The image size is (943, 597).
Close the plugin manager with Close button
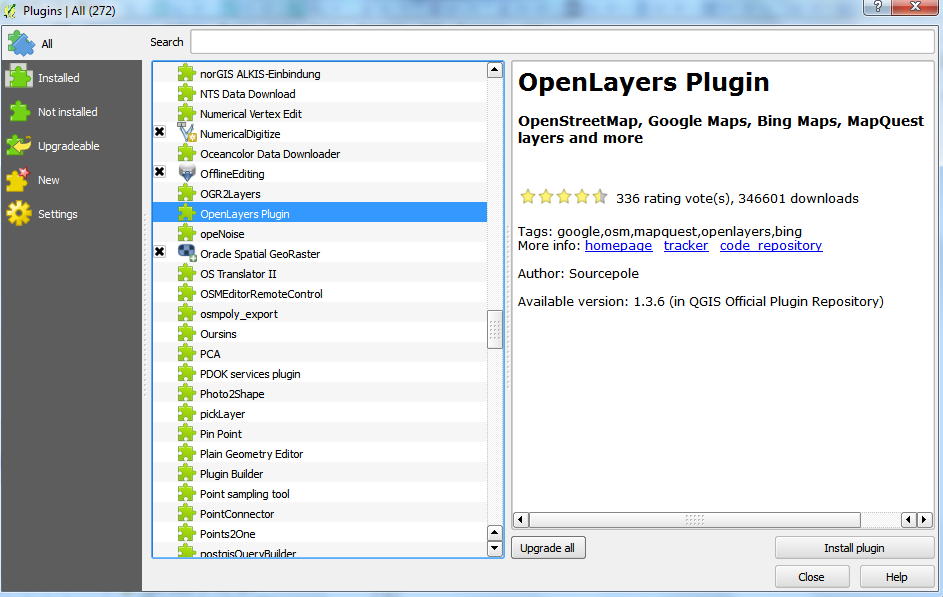[811, 577]
